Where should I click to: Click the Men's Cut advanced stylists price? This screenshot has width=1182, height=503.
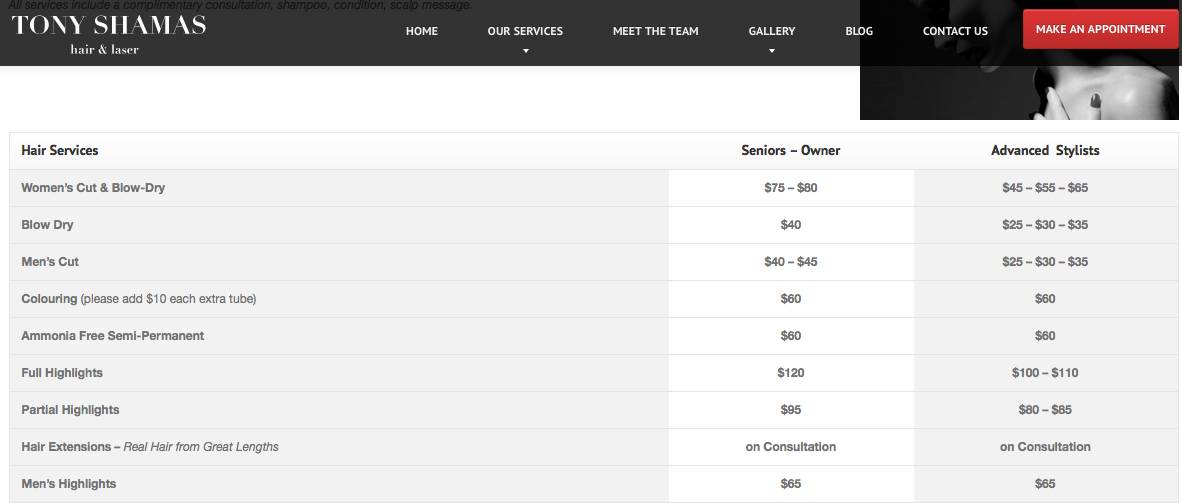click(1045, 262)
